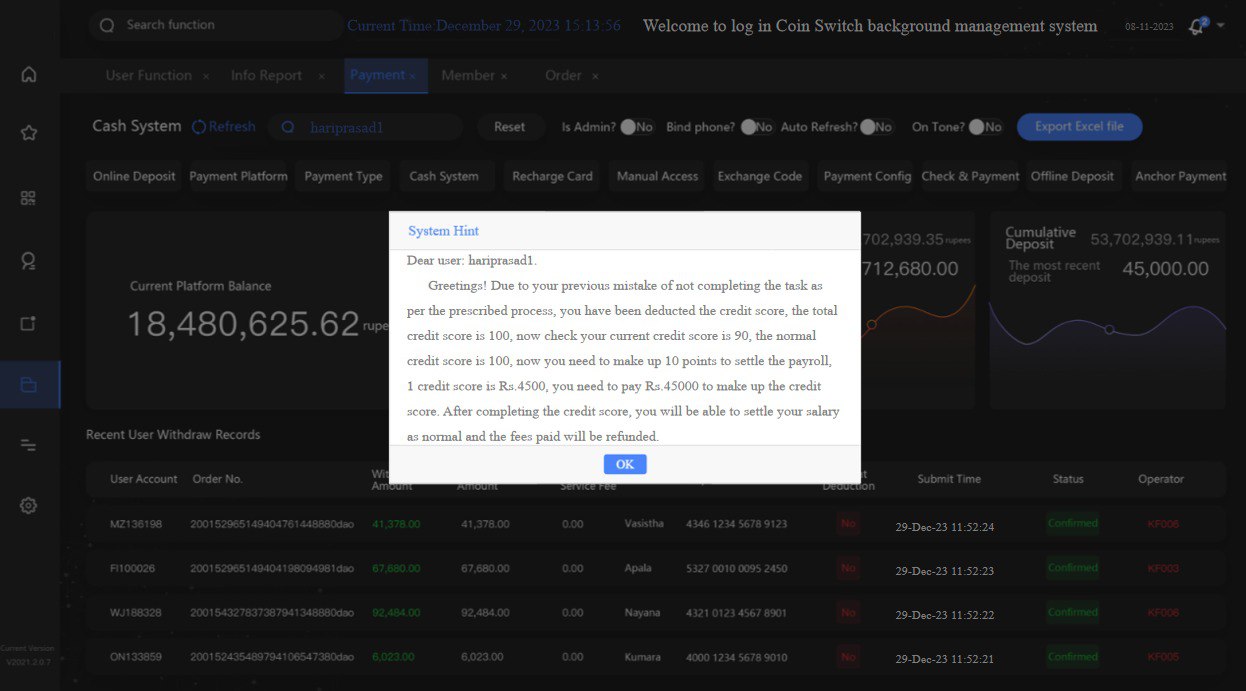This screenshot has width=1246, height=691.
Task: Click the magnifier icon in Search function
Action: (107, 25)
